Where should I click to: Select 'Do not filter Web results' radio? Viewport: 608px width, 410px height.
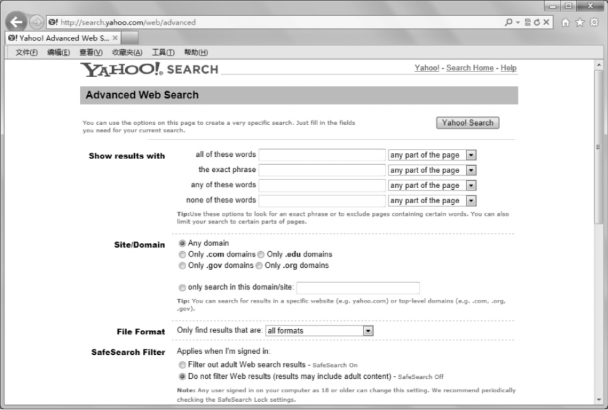coord(182,376)
